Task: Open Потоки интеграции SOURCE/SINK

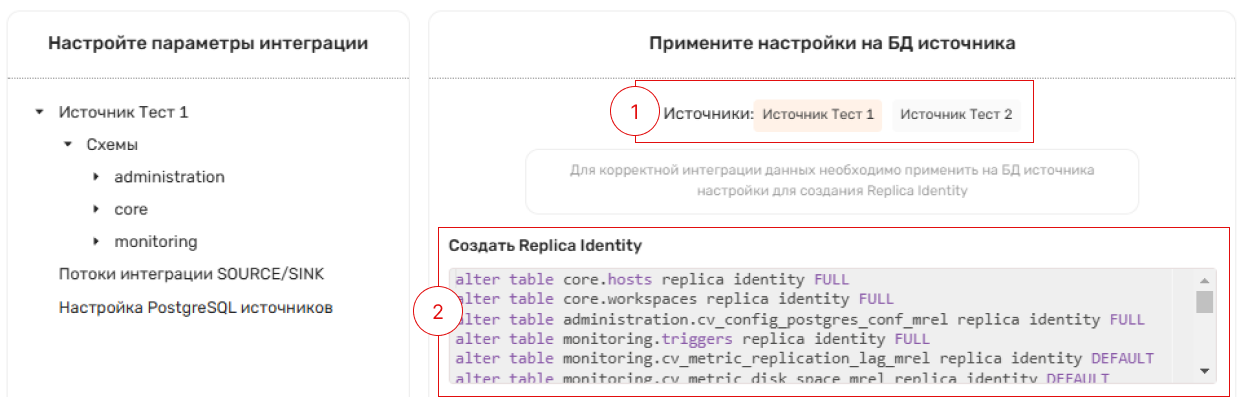Action: point(191,274)
